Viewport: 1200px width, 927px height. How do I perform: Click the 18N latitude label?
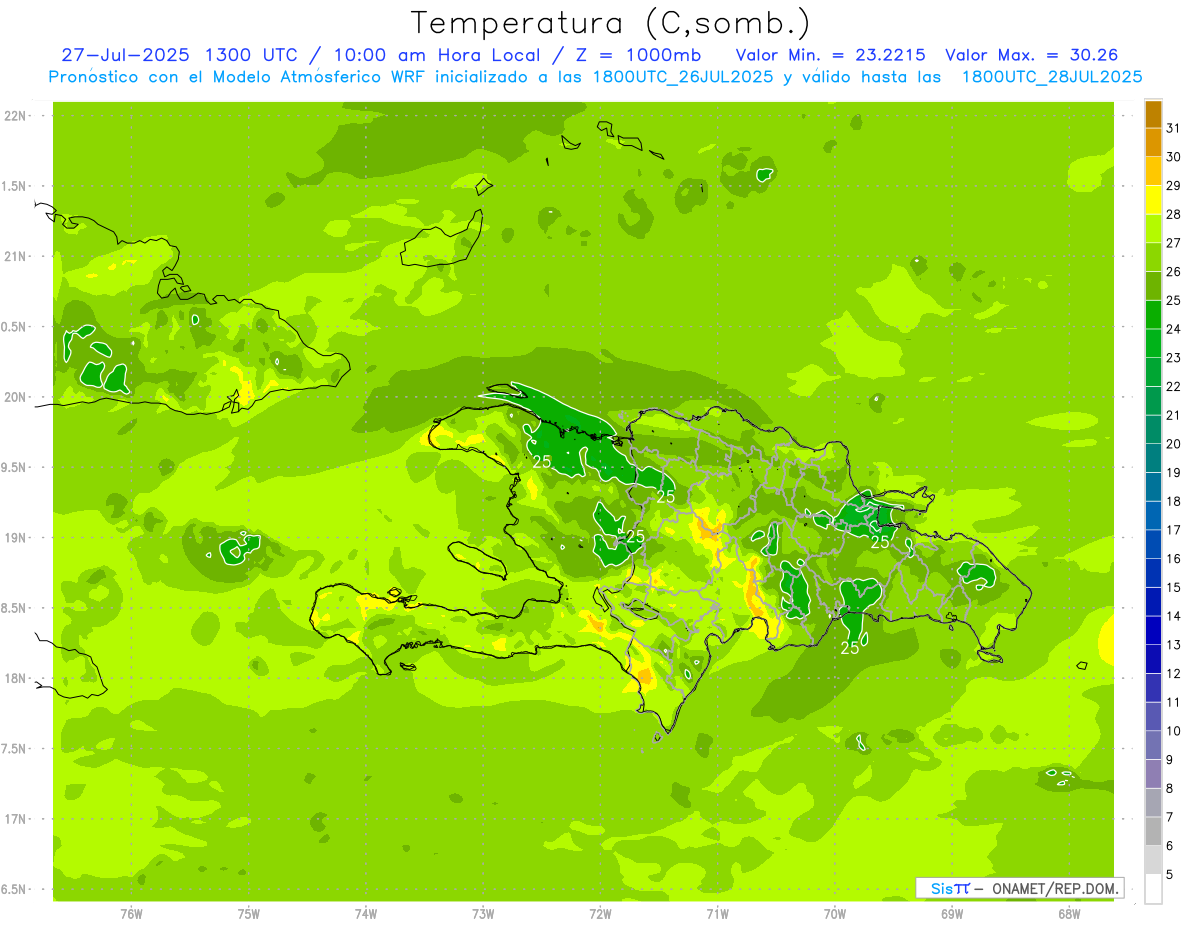[x=16, y=678]
